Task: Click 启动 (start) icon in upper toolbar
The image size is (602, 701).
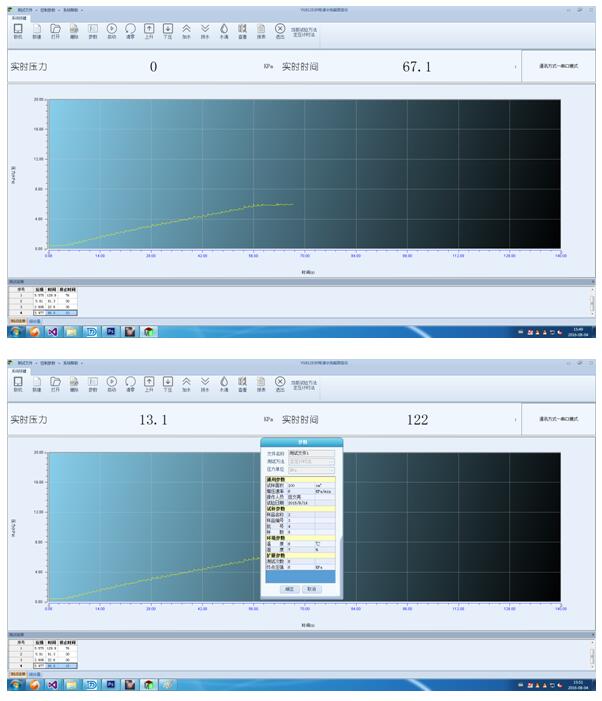Action: 111,31
